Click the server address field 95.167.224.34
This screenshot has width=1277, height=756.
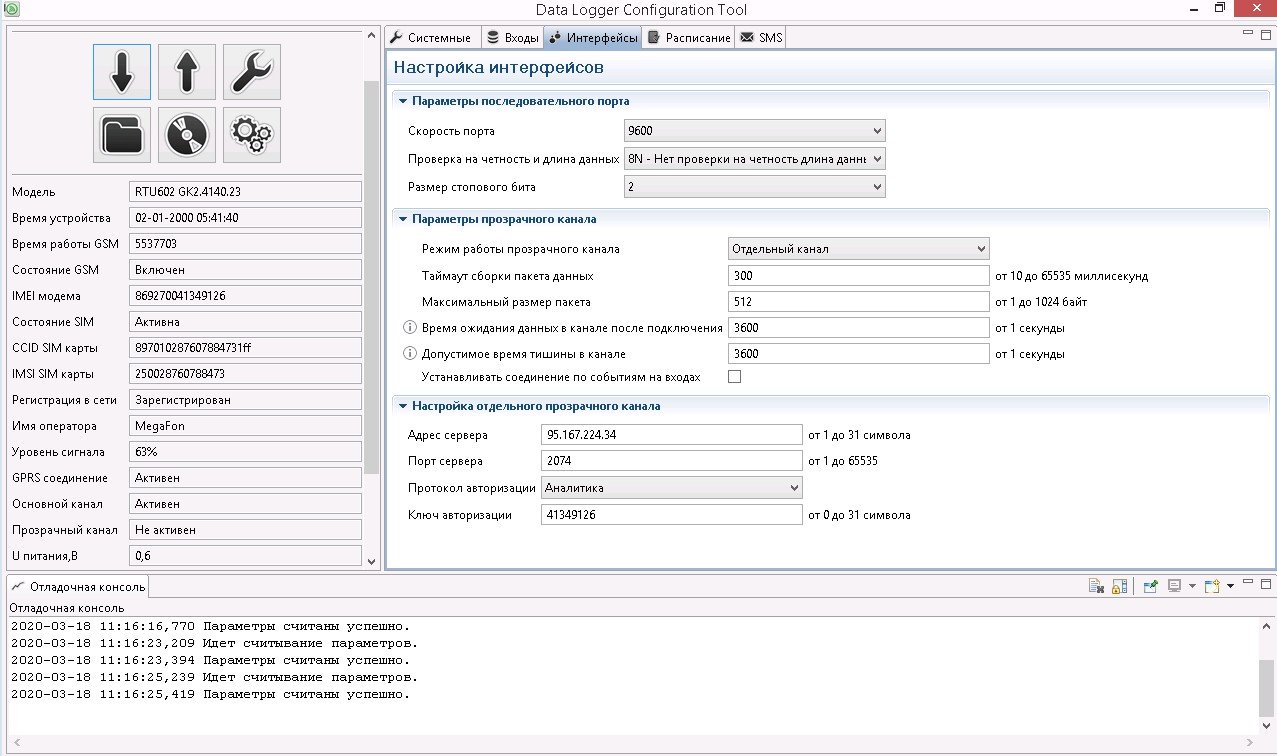672,435
